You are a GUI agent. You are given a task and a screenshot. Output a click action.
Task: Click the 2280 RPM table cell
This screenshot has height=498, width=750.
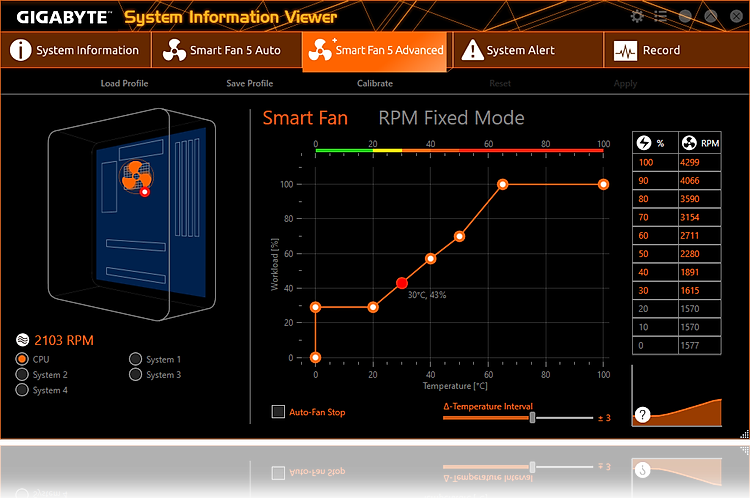[699, 254]
